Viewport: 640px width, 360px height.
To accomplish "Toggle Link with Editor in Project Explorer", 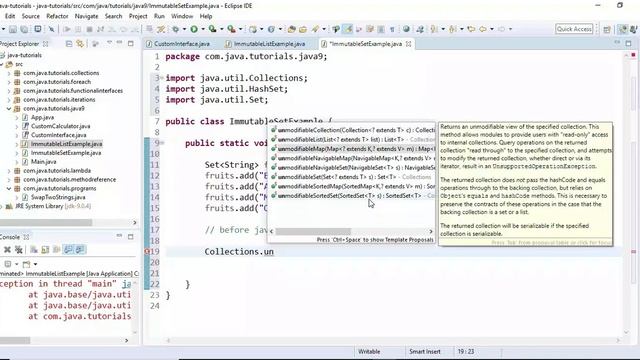I will click(80, 43).
